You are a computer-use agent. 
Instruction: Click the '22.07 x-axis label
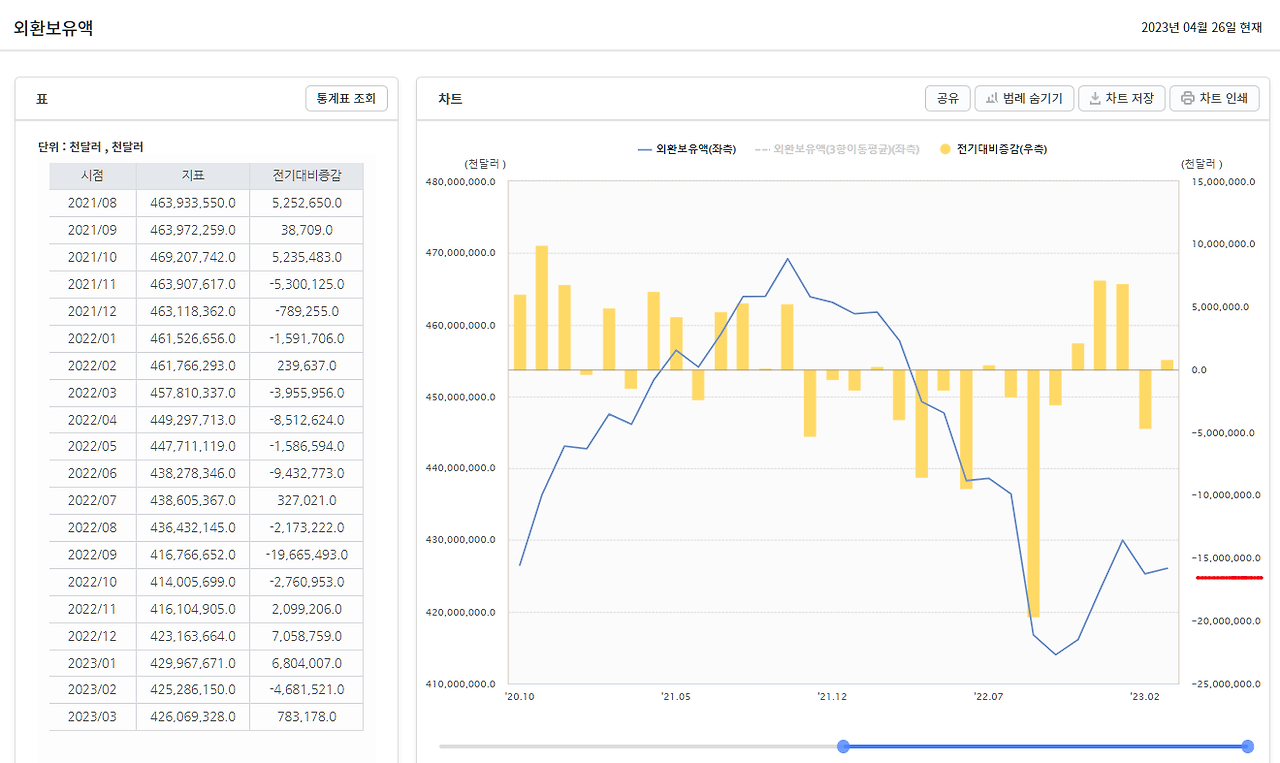click(x=988, y=696)
